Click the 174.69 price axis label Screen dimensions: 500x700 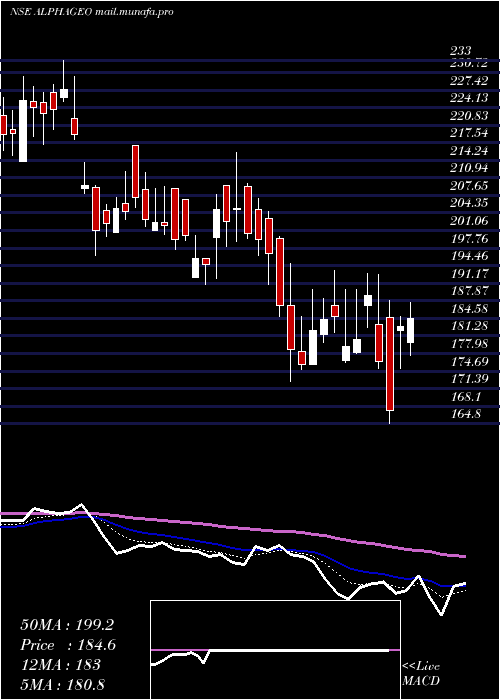point(471,361)
